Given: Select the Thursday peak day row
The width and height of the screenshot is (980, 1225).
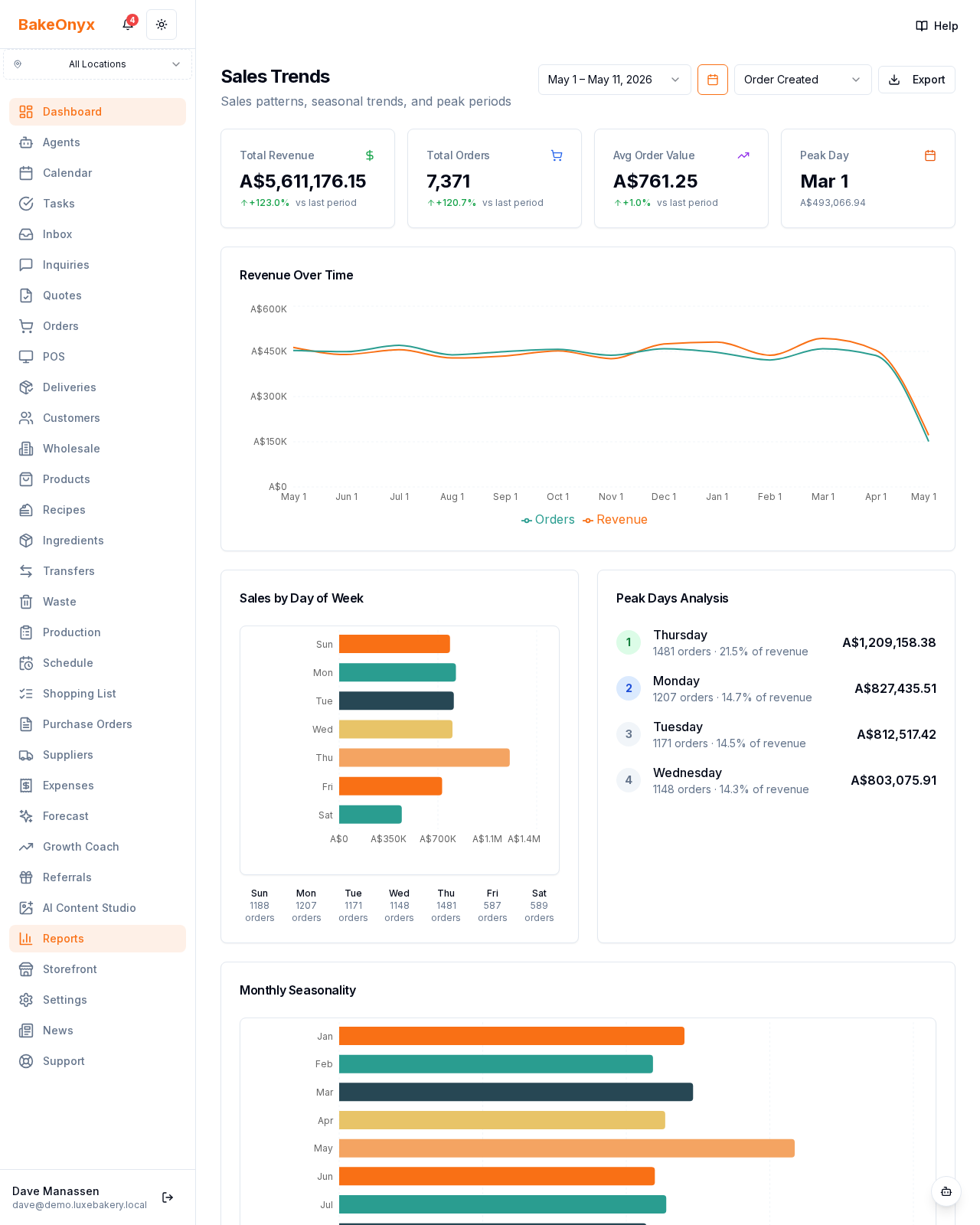Looking at the screenshot, I should click(x=776, y=643).
